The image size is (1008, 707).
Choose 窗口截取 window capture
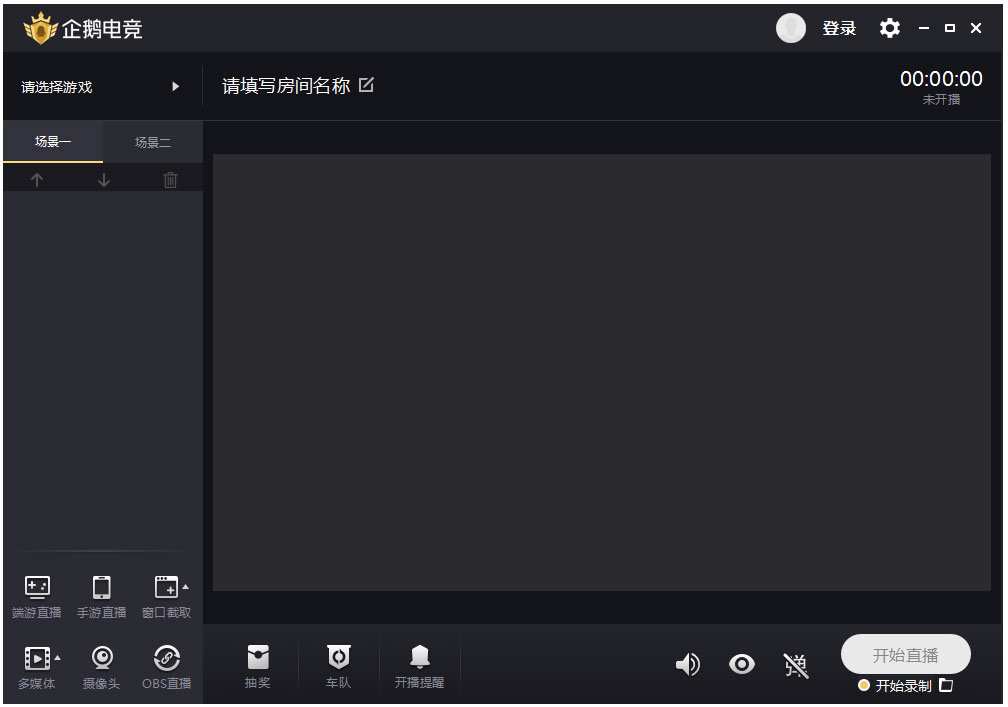click(166, 597)
